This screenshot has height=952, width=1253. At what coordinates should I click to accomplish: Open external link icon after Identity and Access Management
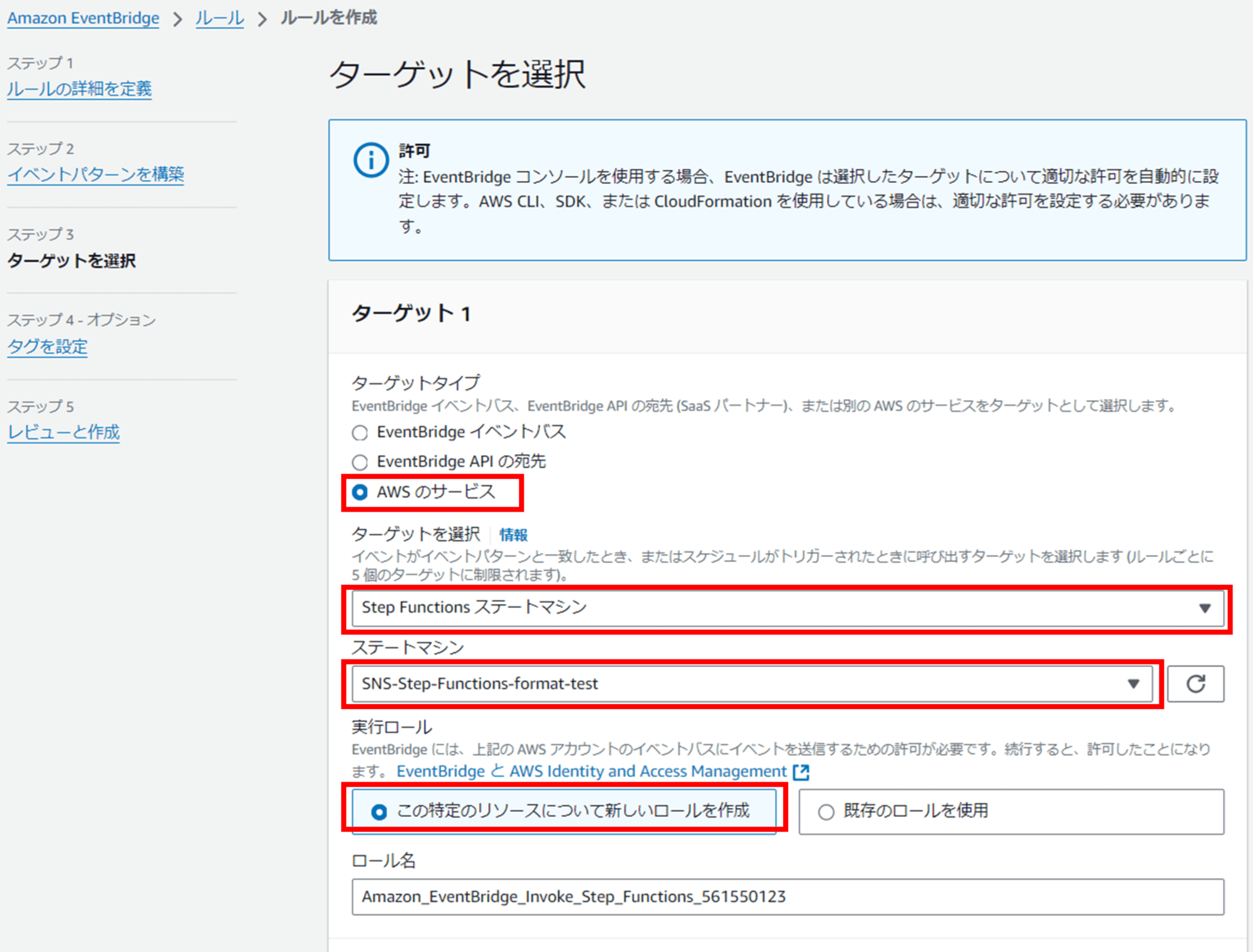pyautogui.click(x=801, y=772)
